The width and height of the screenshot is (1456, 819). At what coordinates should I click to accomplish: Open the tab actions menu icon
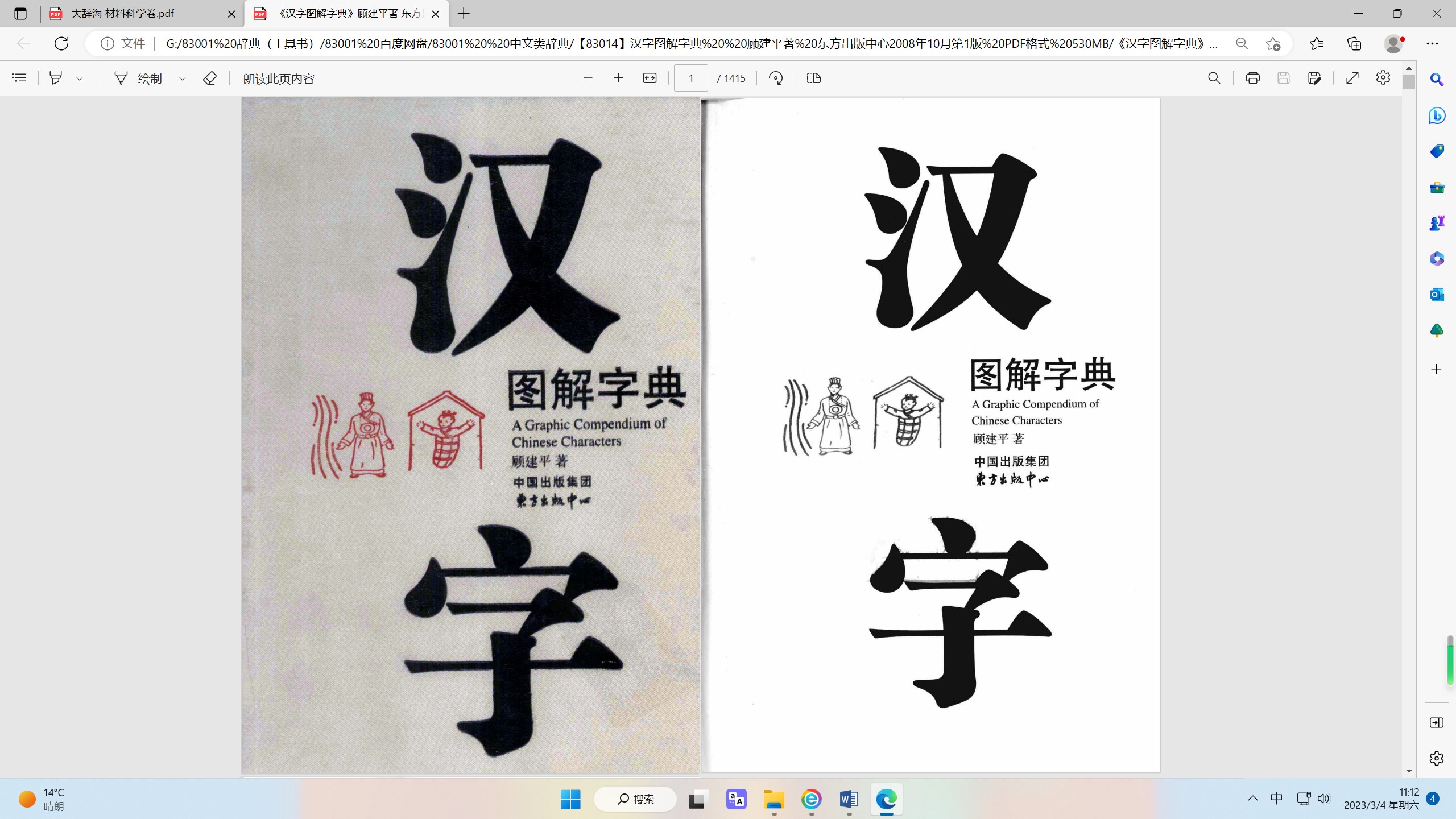tap(20, 14)
